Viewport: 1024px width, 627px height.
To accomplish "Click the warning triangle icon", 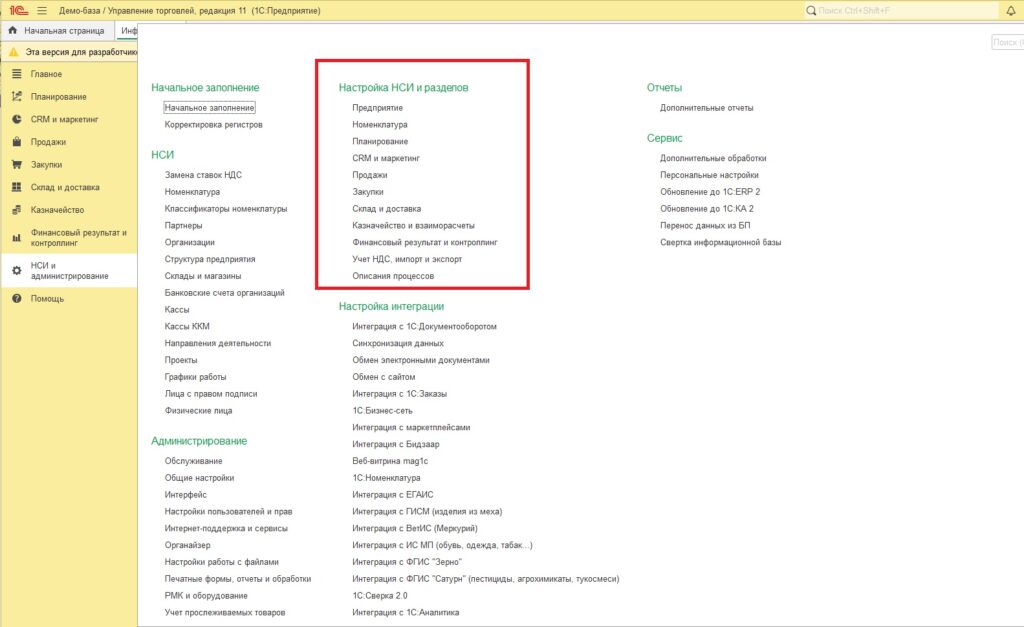I will point(13,52).
